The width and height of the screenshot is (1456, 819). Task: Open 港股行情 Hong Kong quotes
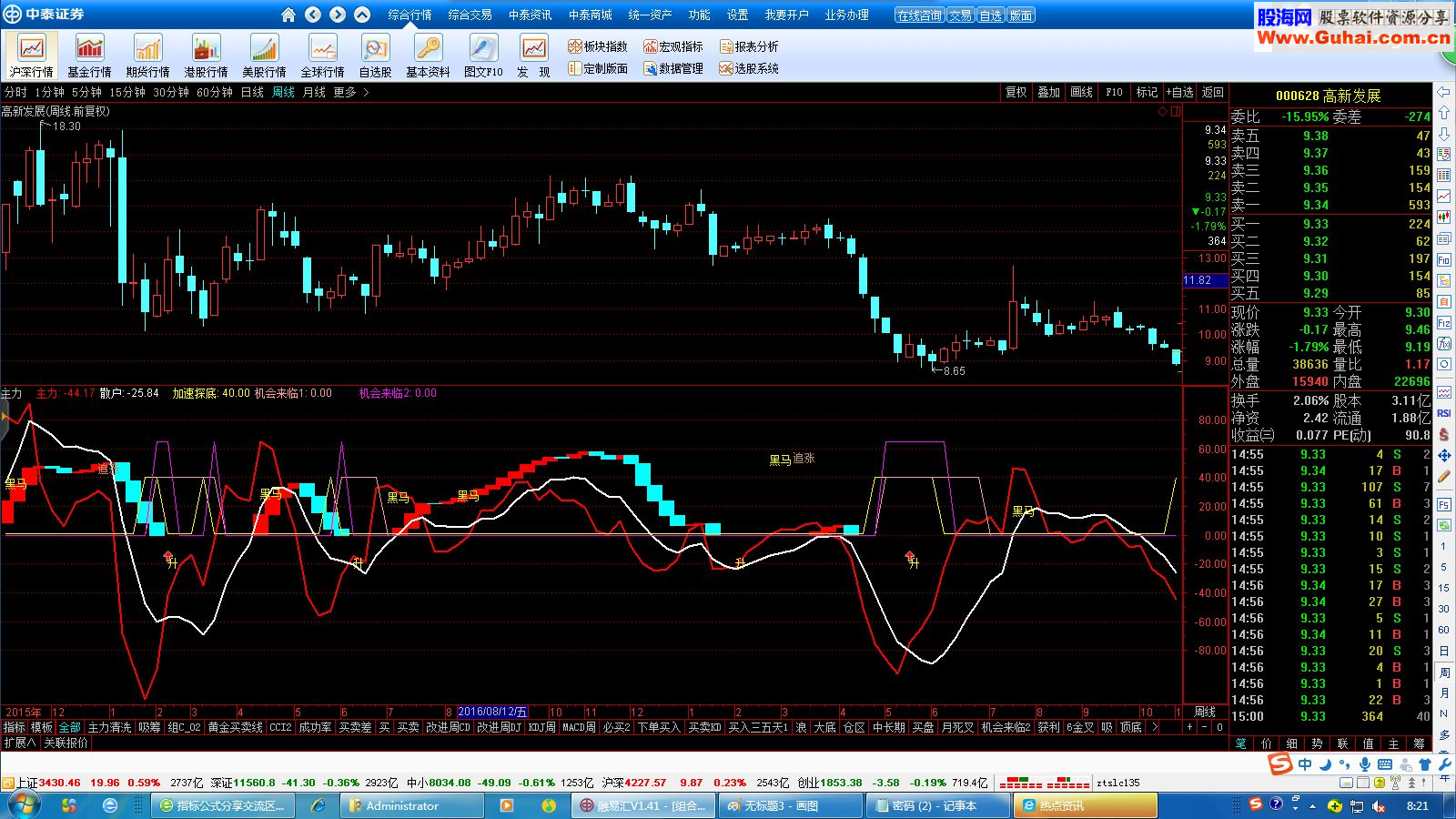coord(206,56)
